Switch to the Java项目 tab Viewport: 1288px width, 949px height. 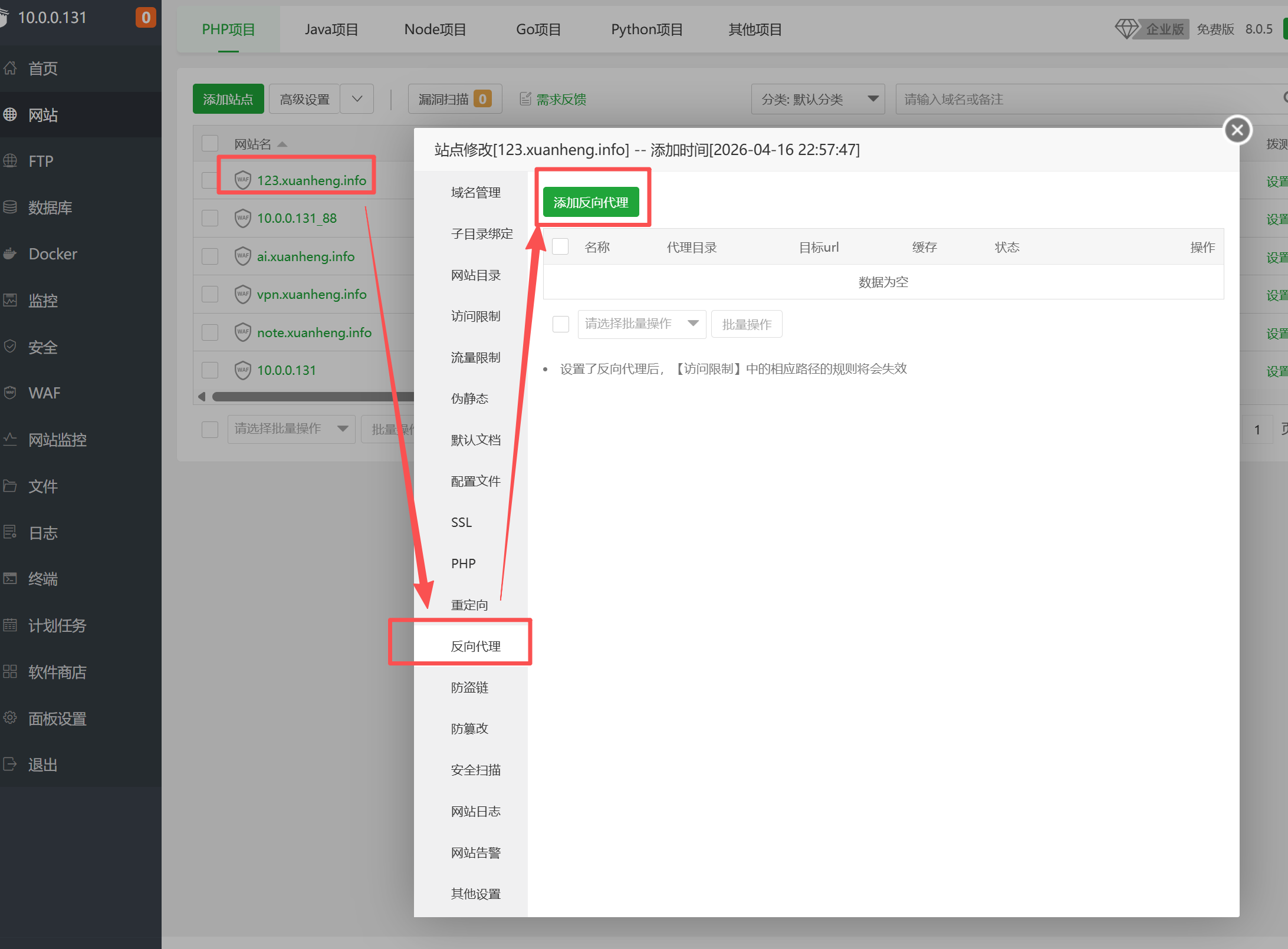(x=331, y=29)
